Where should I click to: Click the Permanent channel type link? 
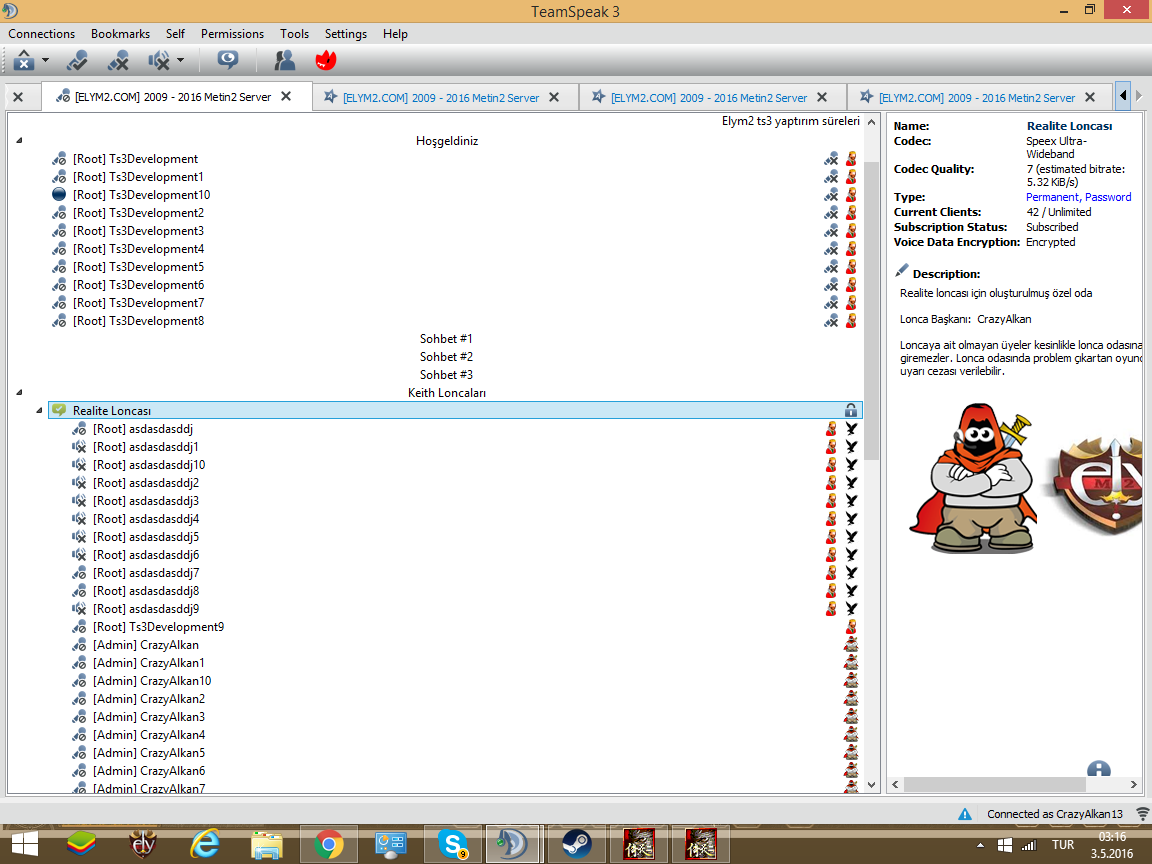pos(1052,197)
